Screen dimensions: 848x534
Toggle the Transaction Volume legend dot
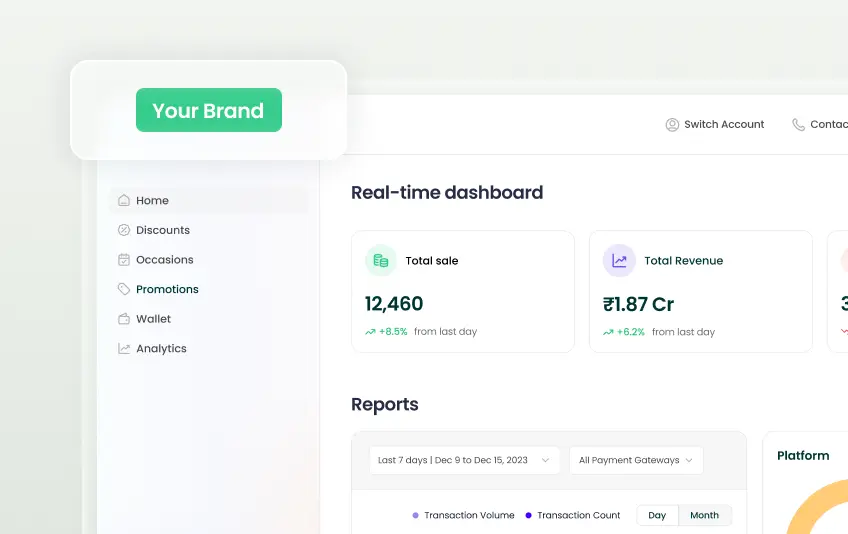click(x=415, y=515)
